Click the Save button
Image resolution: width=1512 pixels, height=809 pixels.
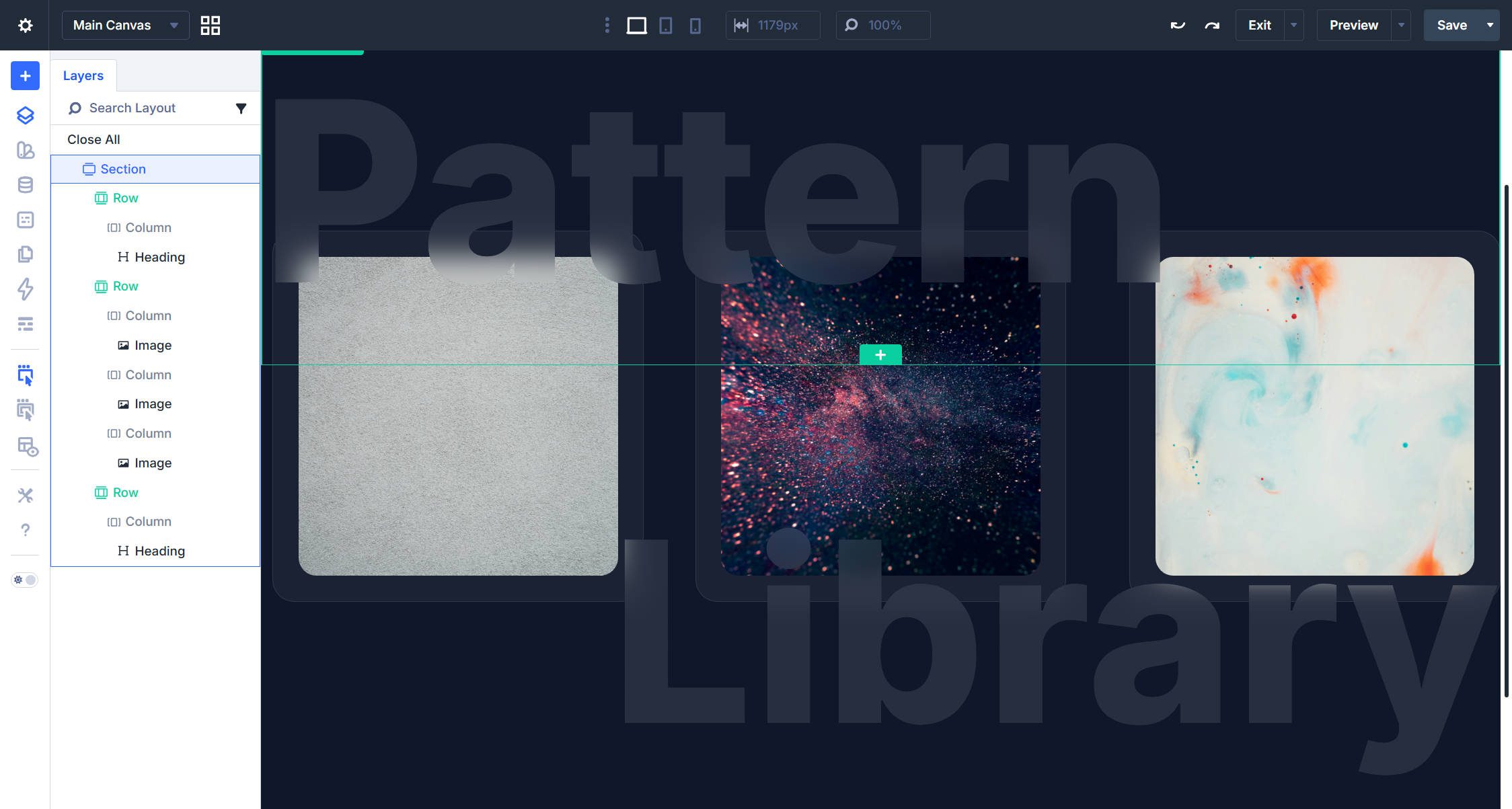pyautogui.click(x=1452, y=25)
